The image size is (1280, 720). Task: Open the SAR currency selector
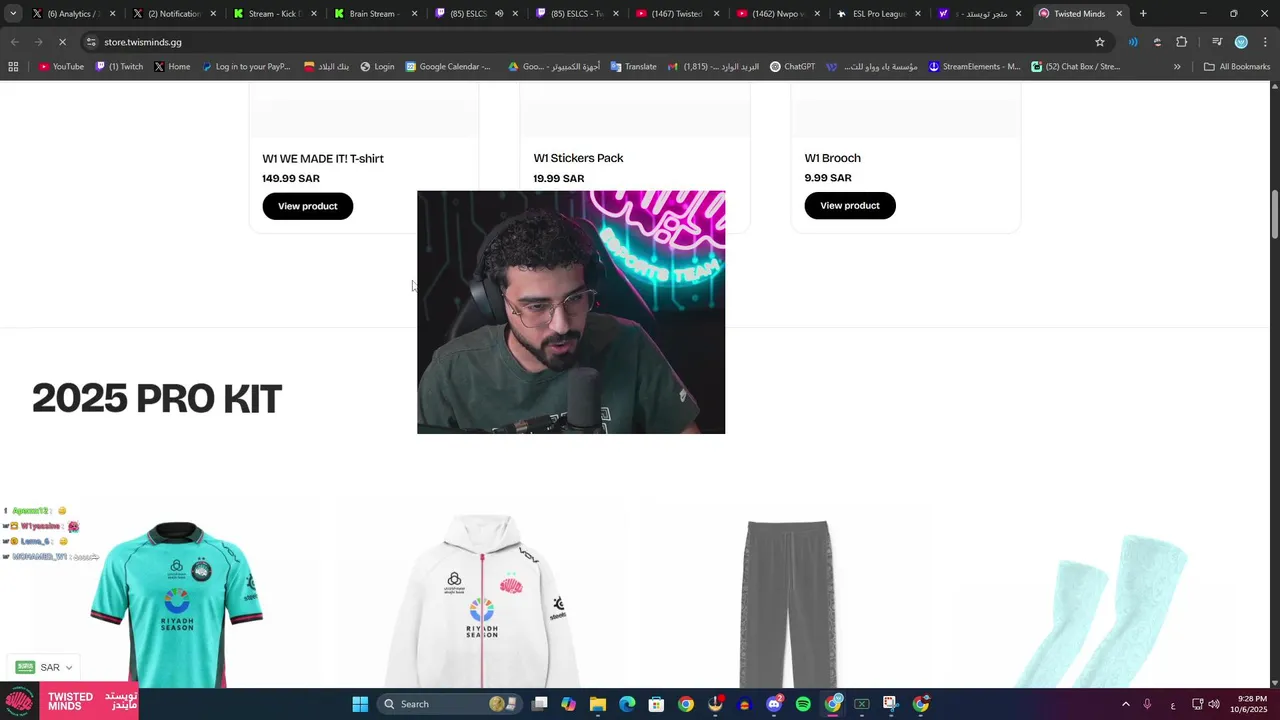(x=43, y=667)
